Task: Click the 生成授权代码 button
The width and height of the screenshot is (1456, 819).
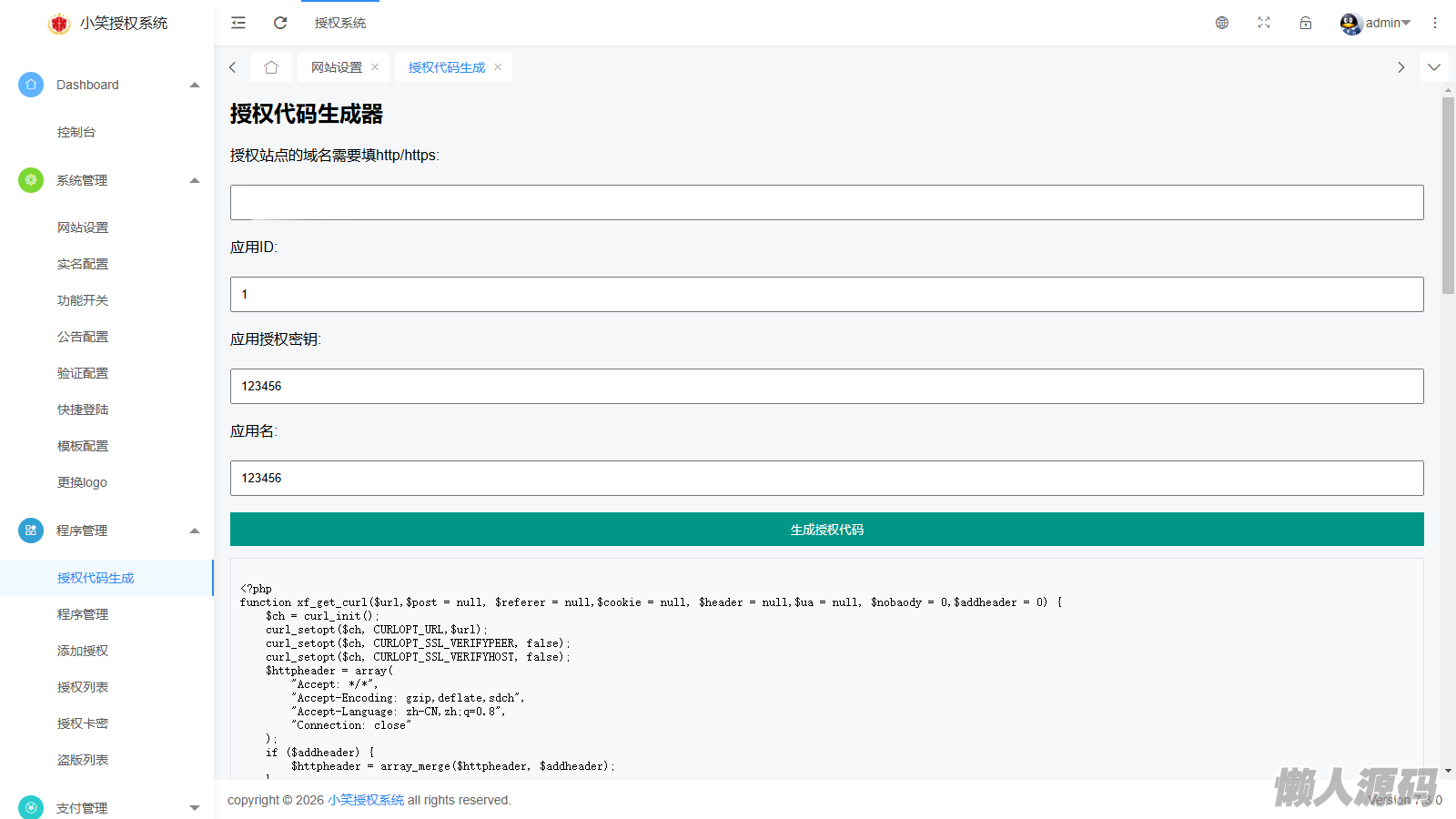Action: pos(826,530)
